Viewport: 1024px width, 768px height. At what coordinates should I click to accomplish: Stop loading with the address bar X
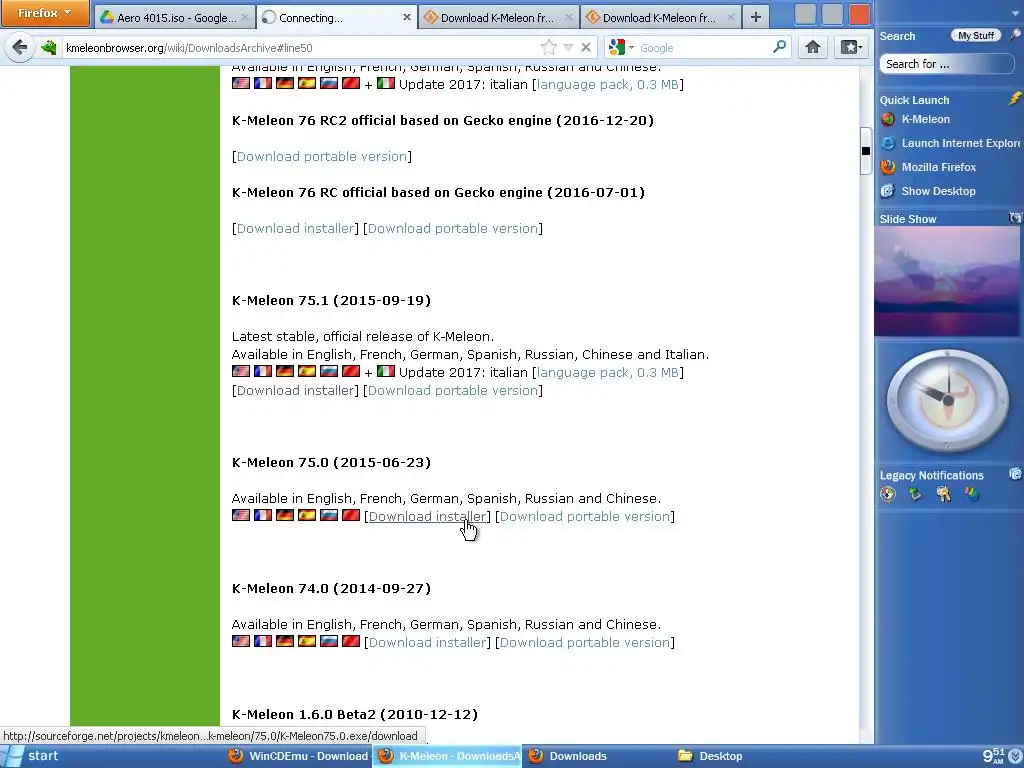coord(586,47)
